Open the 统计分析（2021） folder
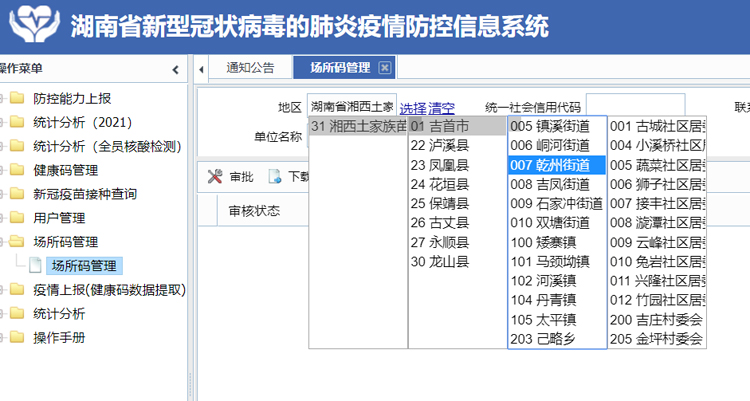The image size is (750, 401). (82, 123)
